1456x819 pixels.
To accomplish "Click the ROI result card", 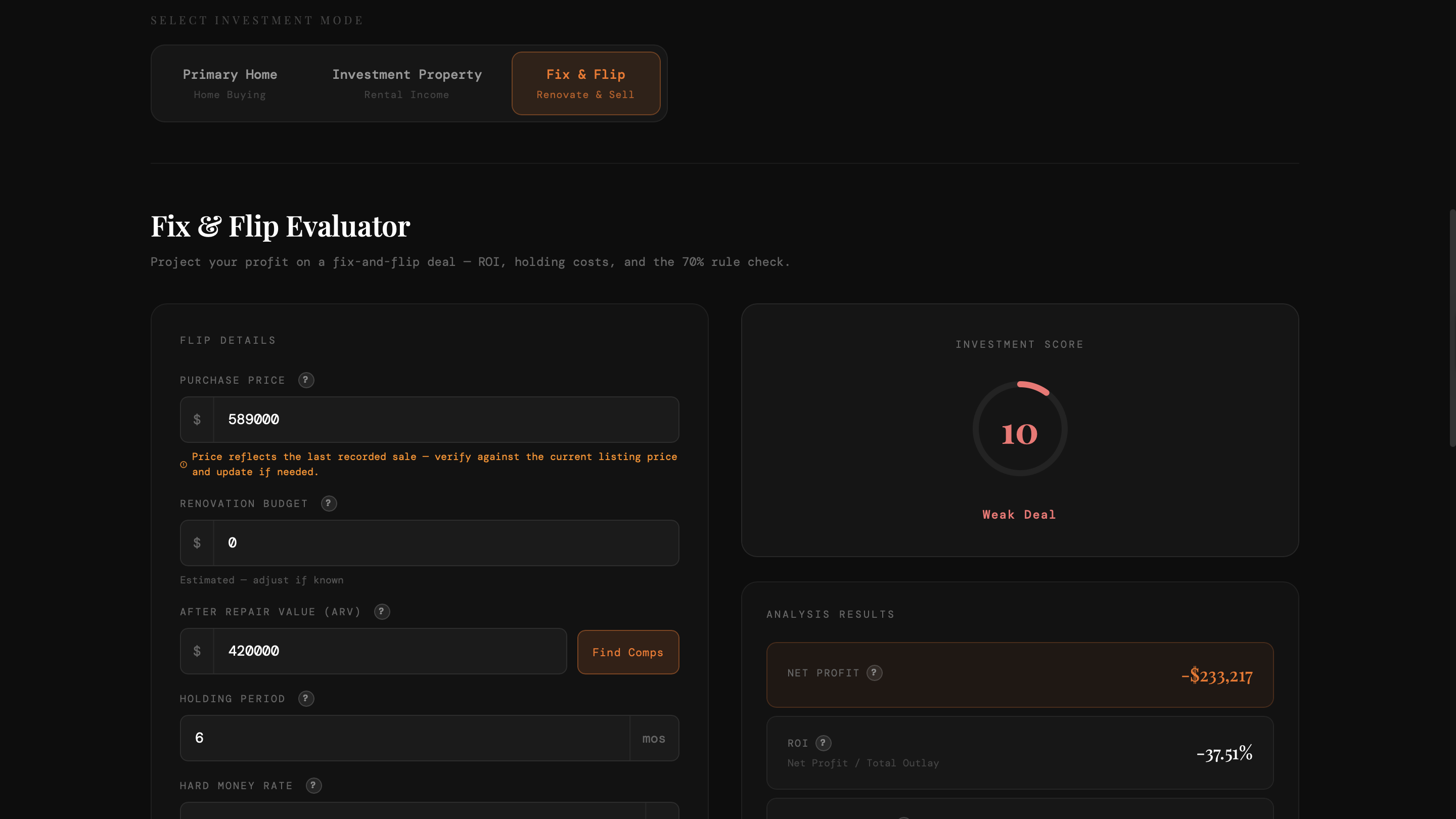I will click(x=1019, y=752).
